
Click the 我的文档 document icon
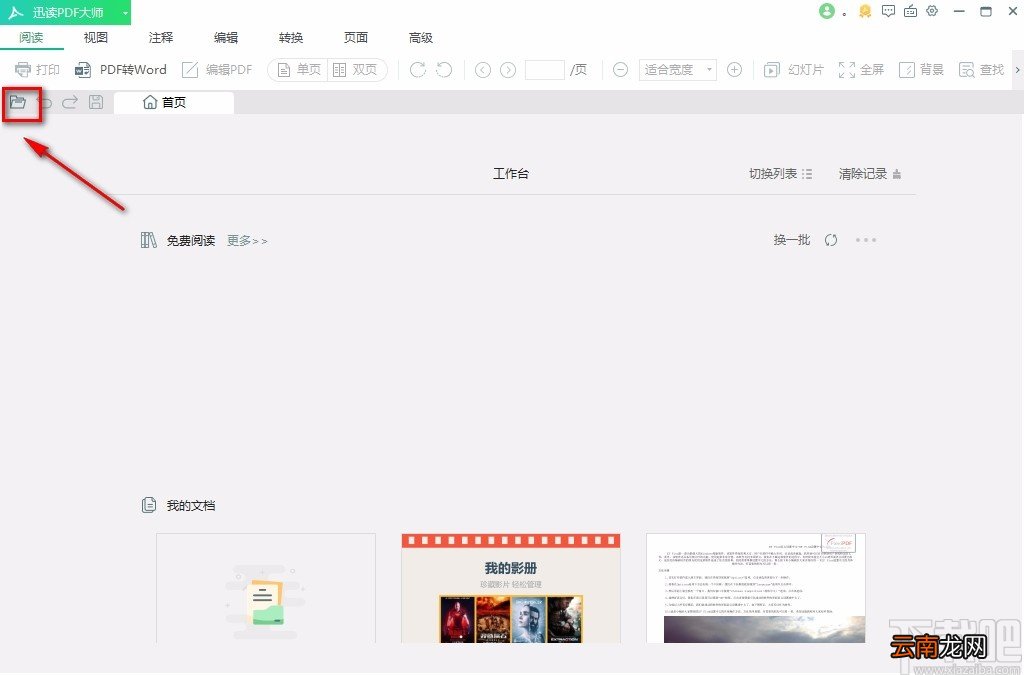pos(149,505)
